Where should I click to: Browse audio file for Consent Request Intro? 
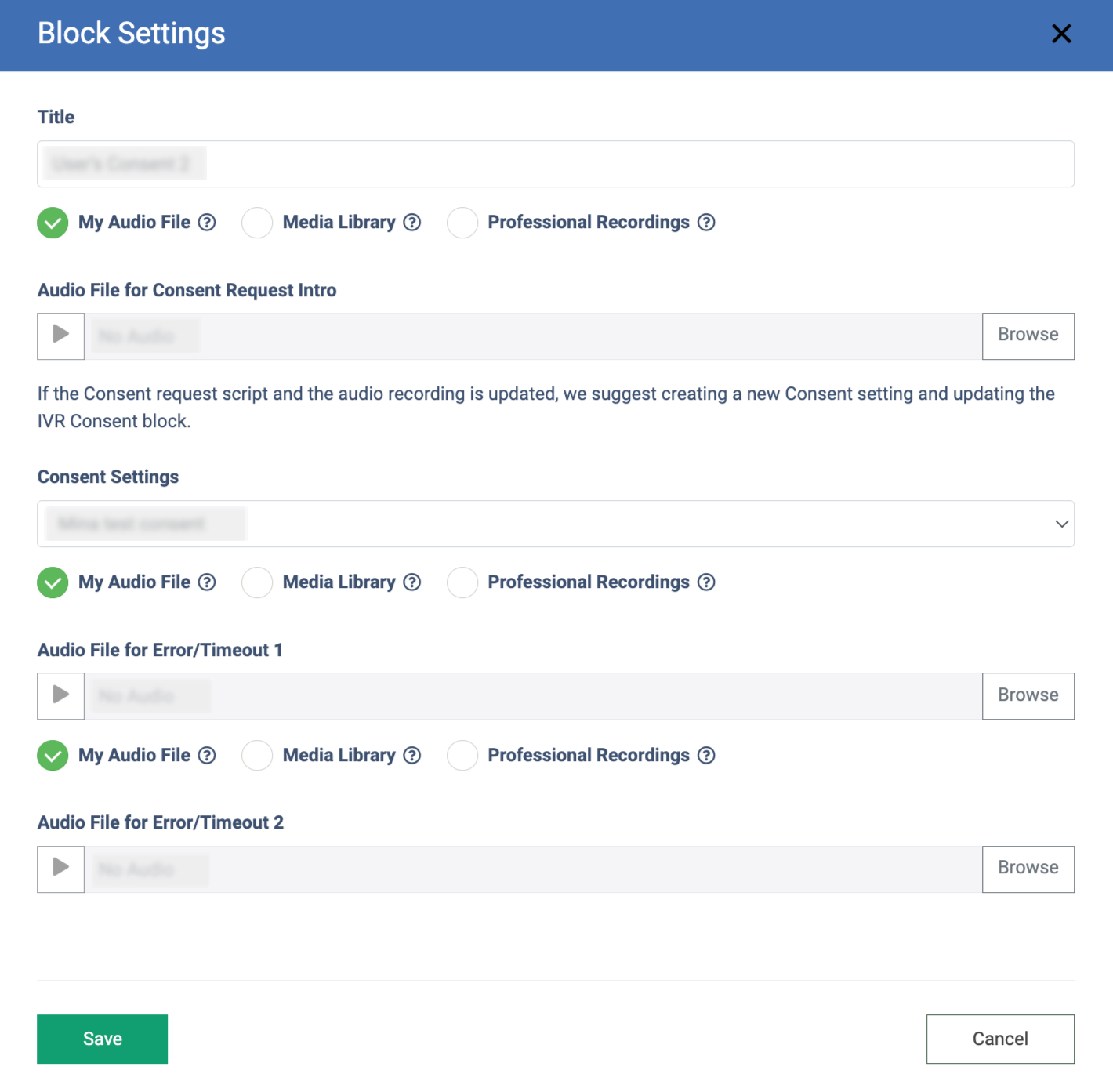(1028, 336)
